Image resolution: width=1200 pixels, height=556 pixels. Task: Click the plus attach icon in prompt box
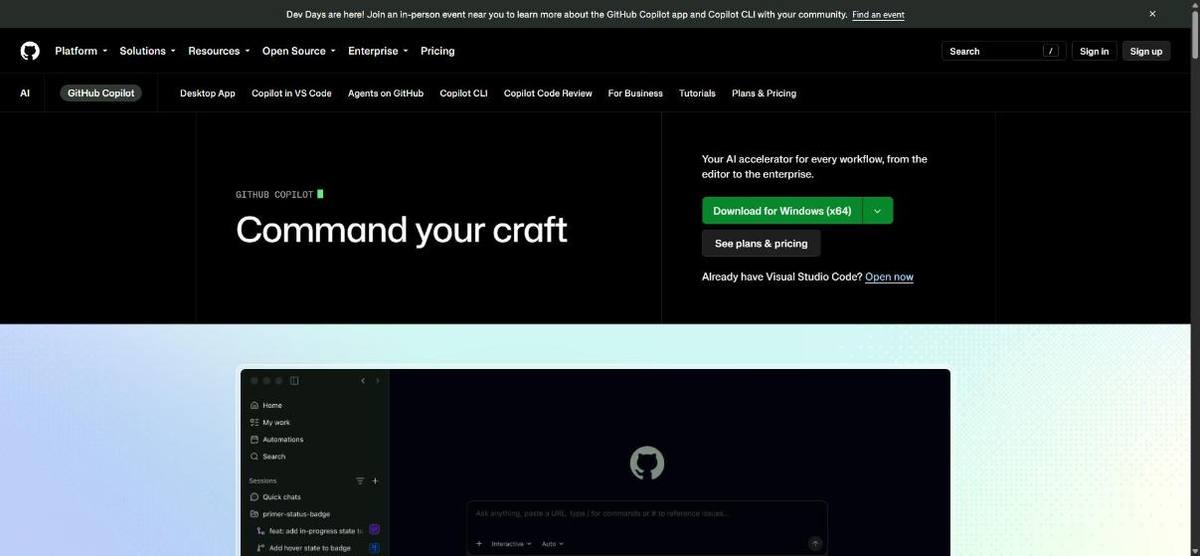click(479, 544)
